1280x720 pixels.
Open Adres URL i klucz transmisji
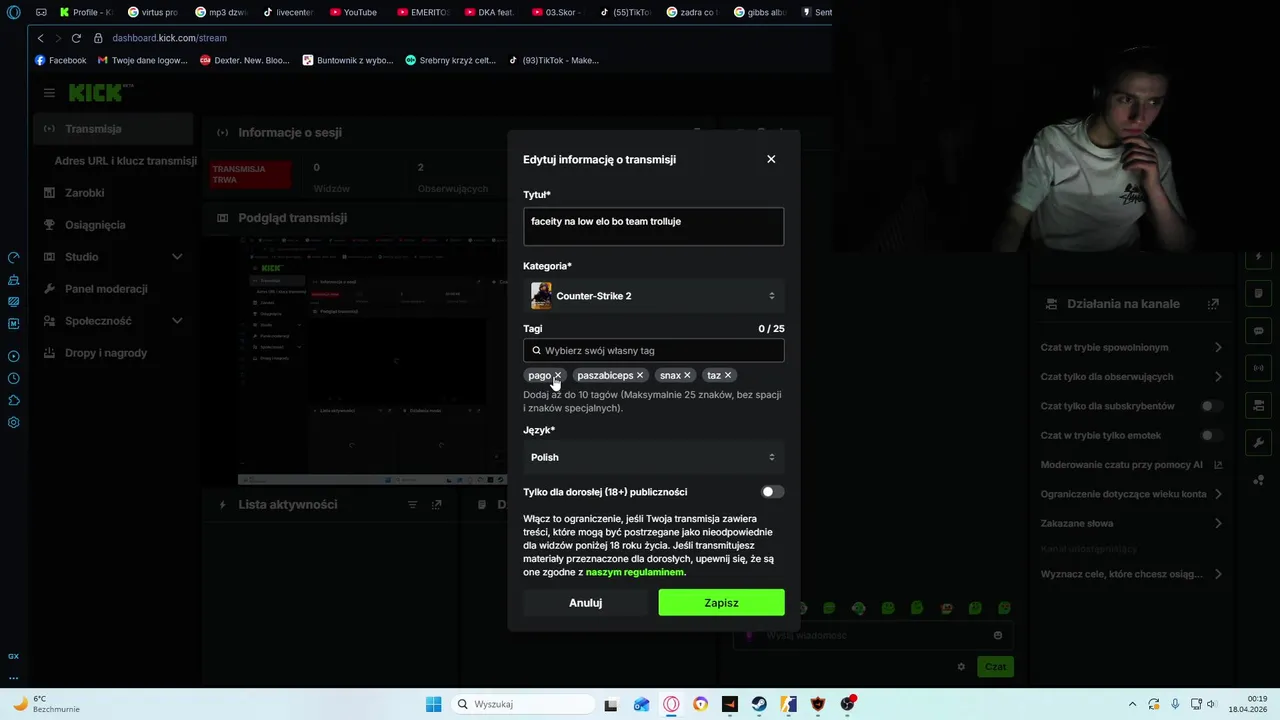click(125, 161)
